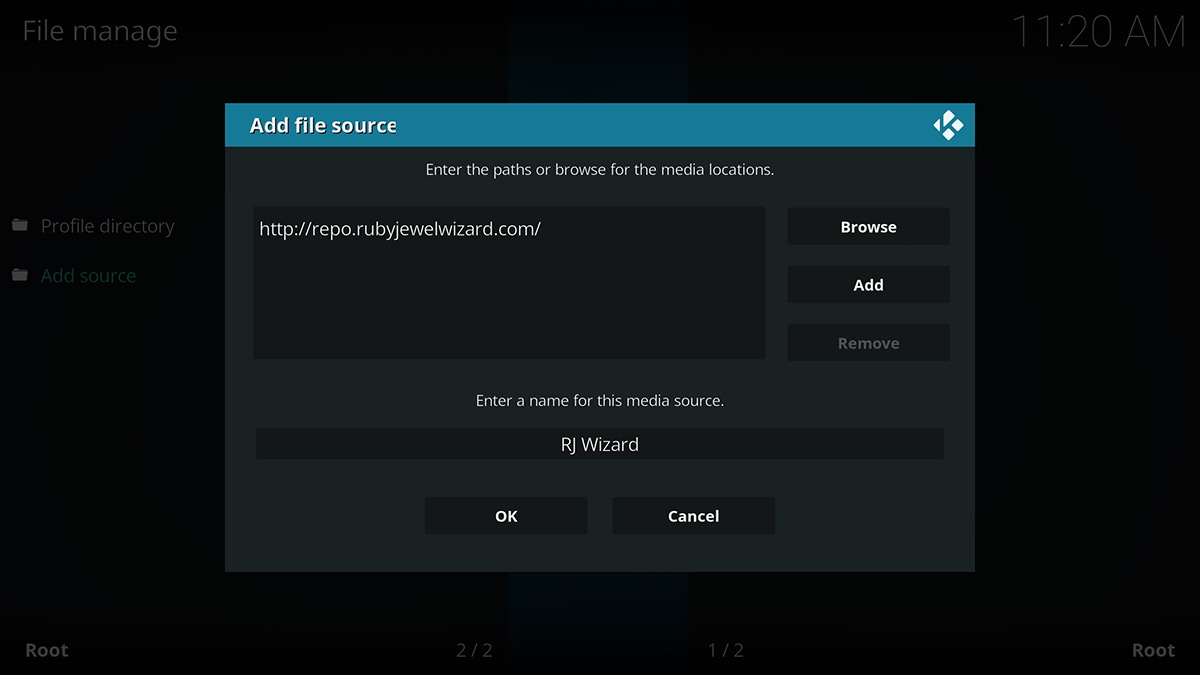Click 'Enter a name for this media source' label

tap(600, 400)
